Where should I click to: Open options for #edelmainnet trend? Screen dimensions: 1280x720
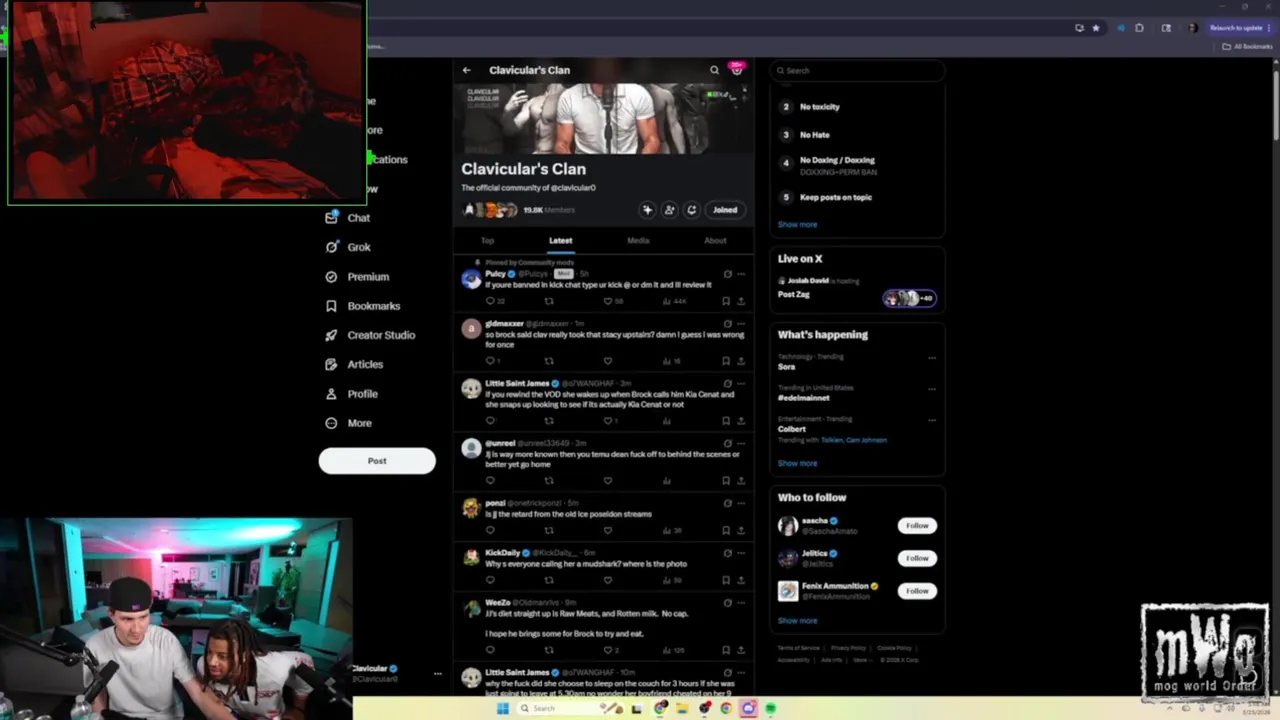click(x=932, y=388)
